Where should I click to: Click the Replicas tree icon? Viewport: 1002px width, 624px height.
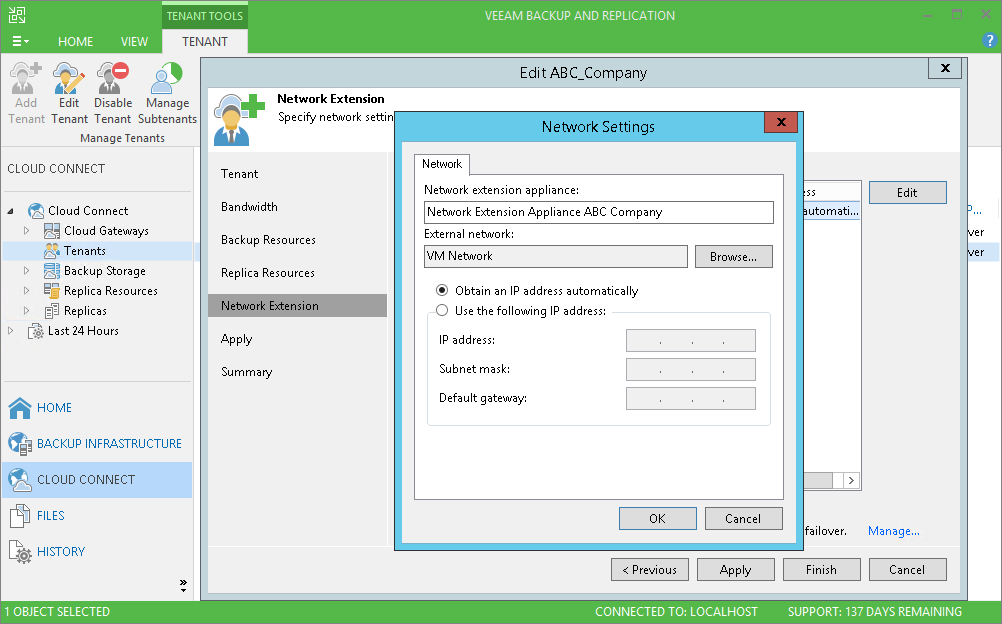tap(52, 311)
